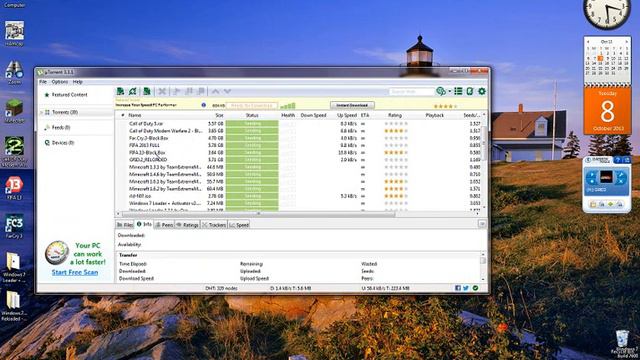Image resolution: width=640 pixels, height=360 pixels.
Task: Click the Stop torrent toolbar icon
Action: 201,91
